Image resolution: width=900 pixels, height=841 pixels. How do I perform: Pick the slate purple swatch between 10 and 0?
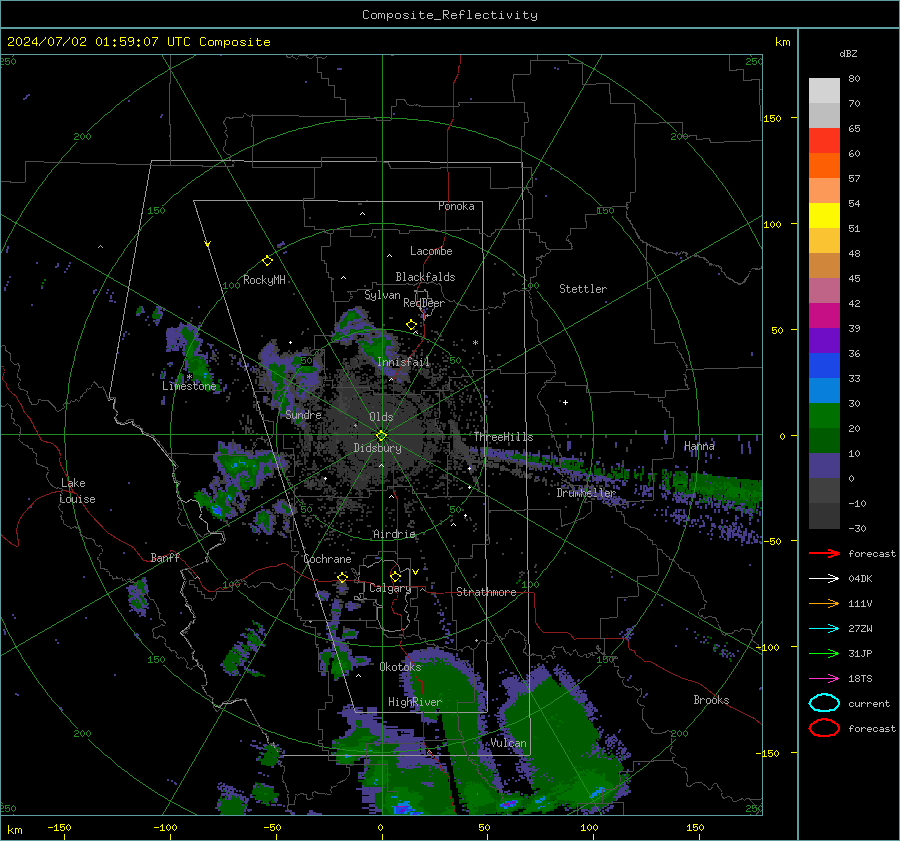824,466
